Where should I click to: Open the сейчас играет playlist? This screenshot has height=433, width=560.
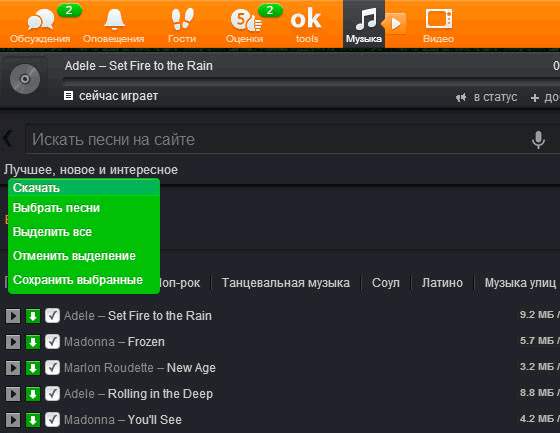pos(111,96)
